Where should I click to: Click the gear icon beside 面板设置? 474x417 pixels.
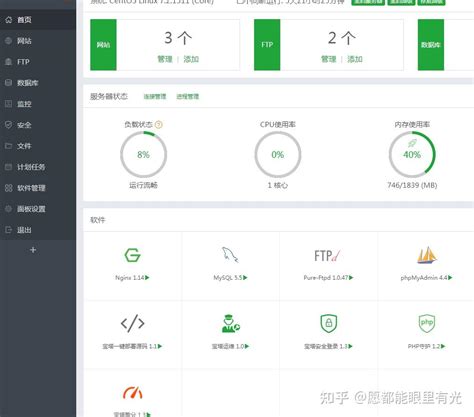click(9, 209)
